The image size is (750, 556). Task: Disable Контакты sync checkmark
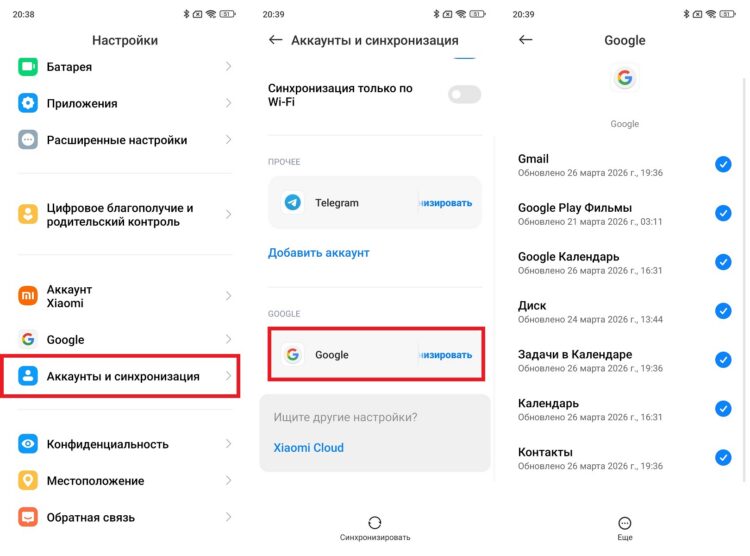[723, 457]
